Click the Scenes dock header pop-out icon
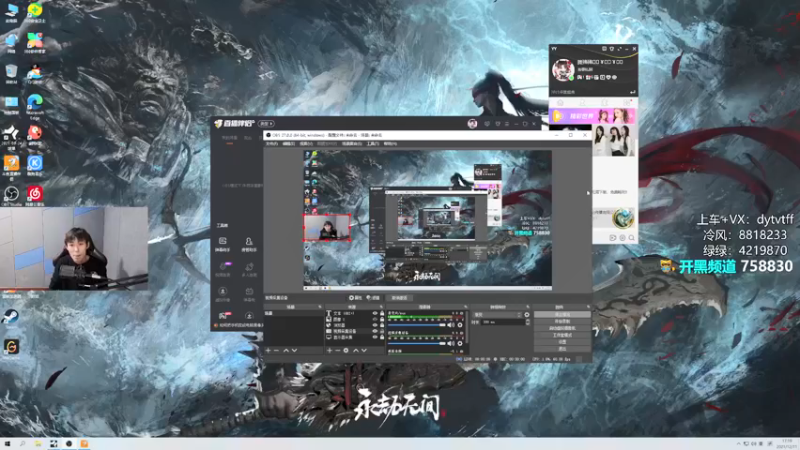This screenshot has width=800, height=450. (319, 307)
